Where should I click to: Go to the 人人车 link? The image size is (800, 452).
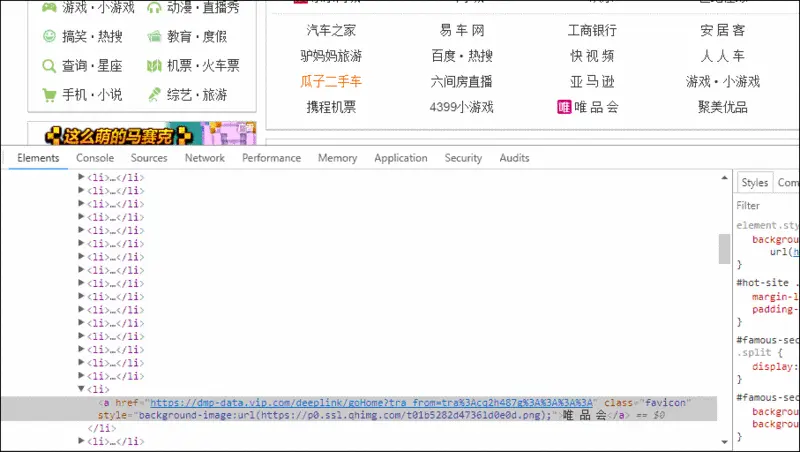[x=722, y=56]
